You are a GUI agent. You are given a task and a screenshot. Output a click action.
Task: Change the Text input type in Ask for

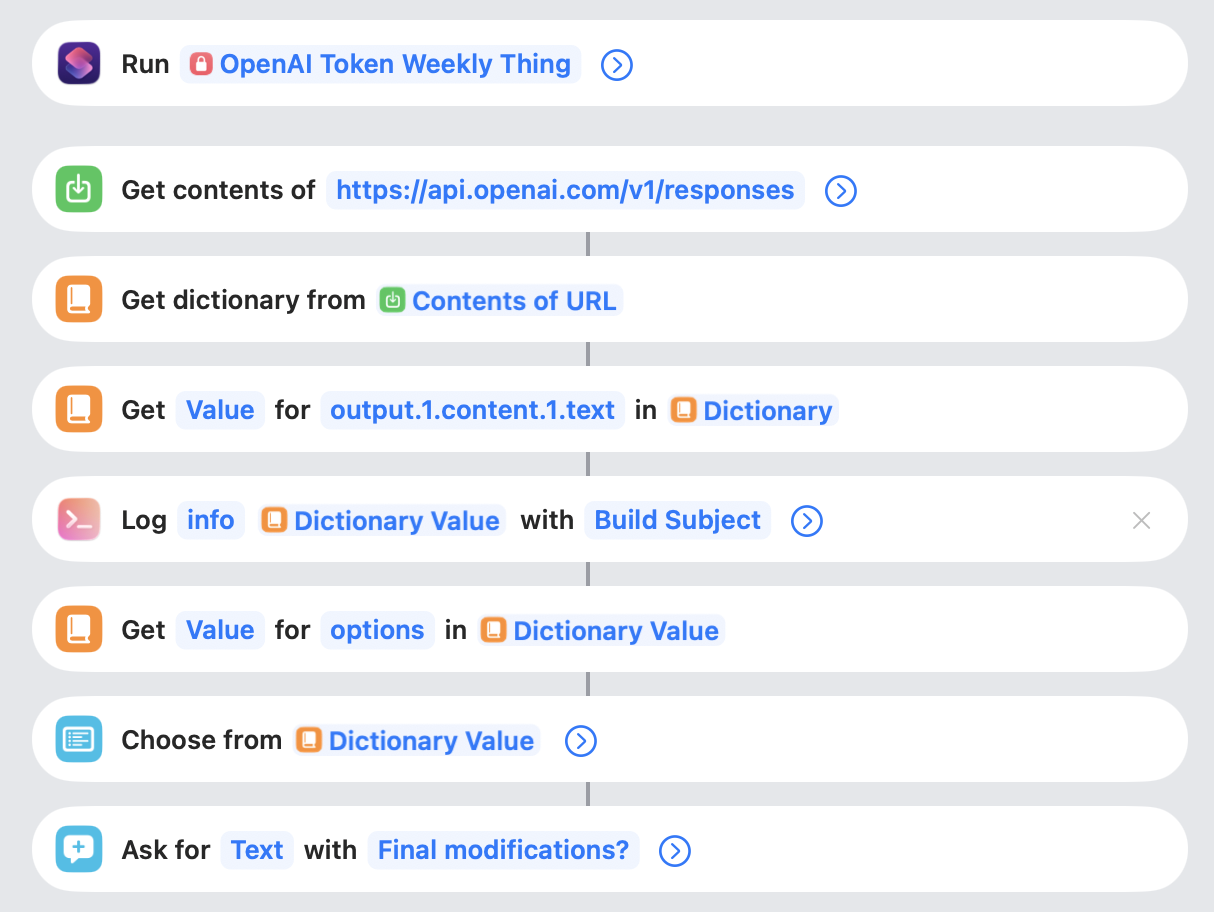[257, 850]
